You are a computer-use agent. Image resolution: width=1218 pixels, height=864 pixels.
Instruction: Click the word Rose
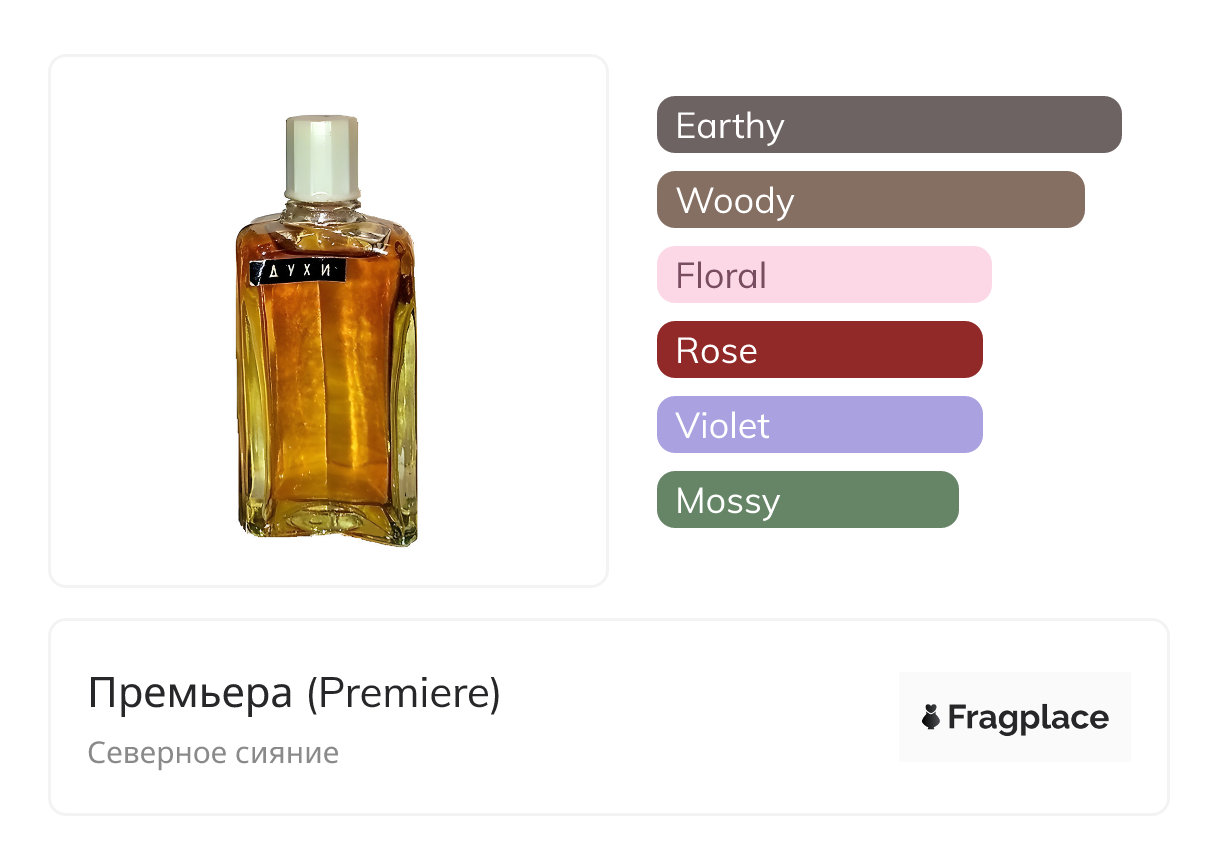[716, 351]
